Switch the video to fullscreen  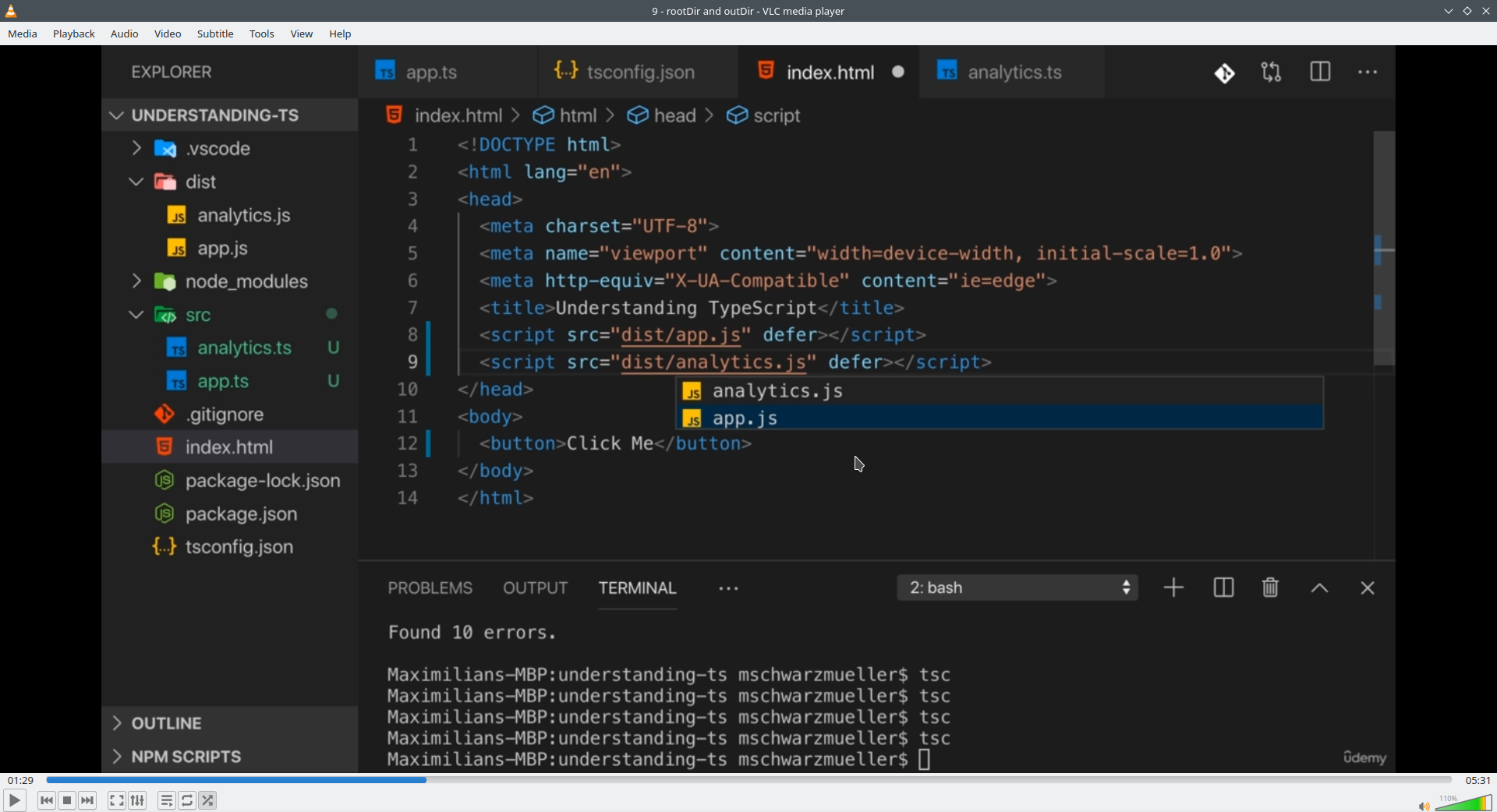coord(116,800)
